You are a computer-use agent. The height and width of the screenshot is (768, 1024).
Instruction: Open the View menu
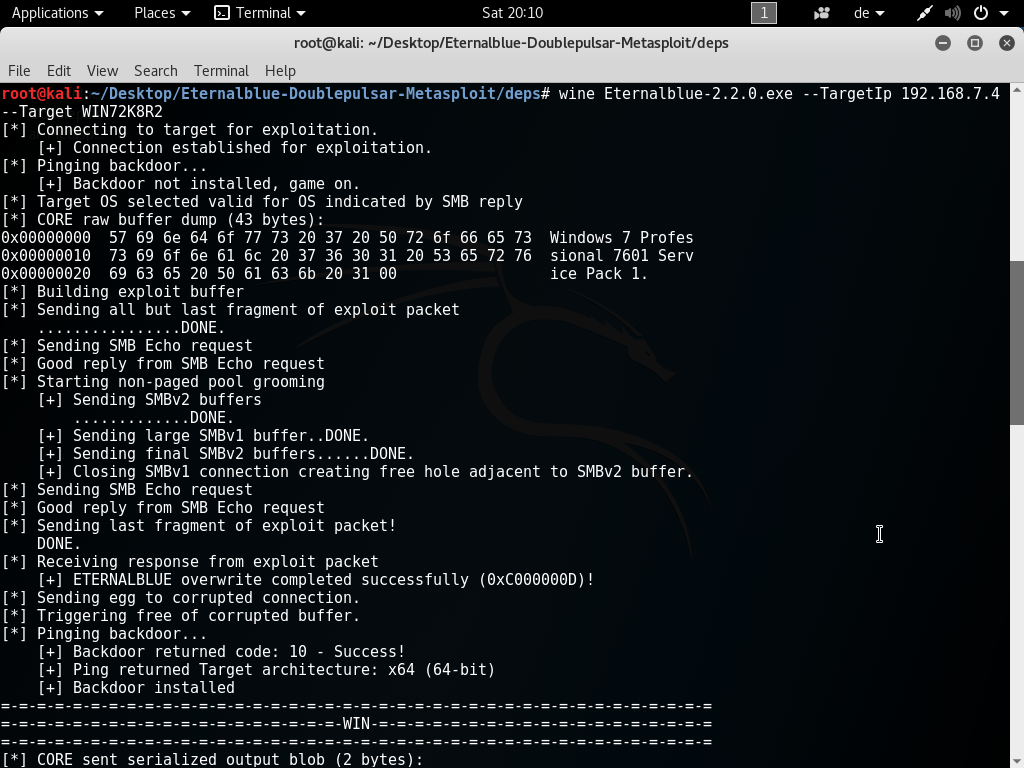(103, 71)
